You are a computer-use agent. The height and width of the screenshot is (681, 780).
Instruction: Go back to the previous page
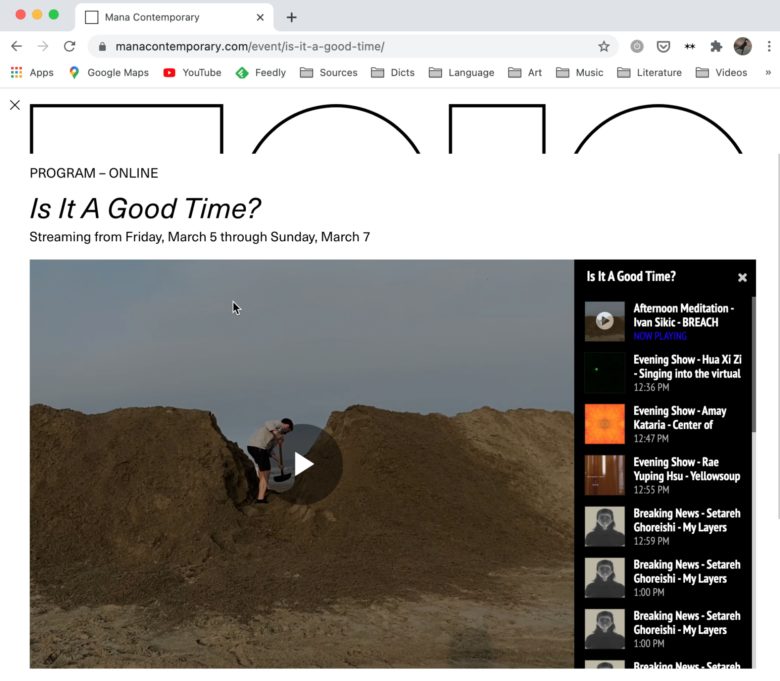17,46
